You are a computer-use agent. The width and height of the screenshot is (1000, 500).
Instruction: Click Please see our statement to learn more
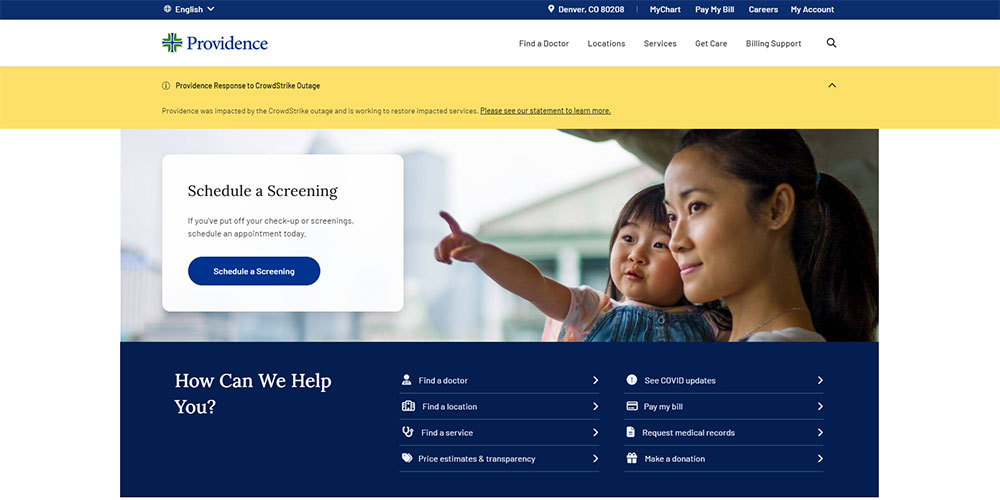tap(545, 110)
